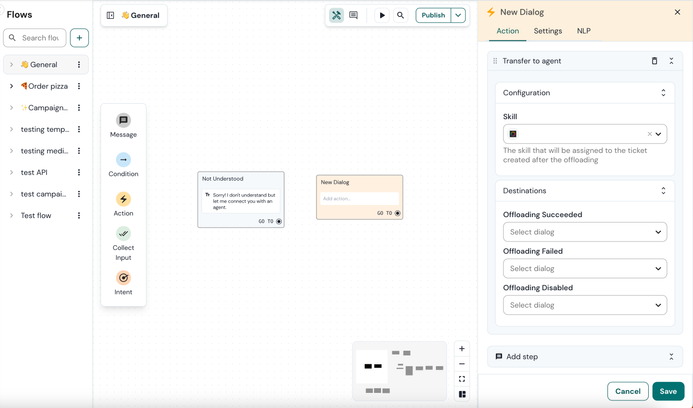Switch to the Settings tab

[547, 31]
